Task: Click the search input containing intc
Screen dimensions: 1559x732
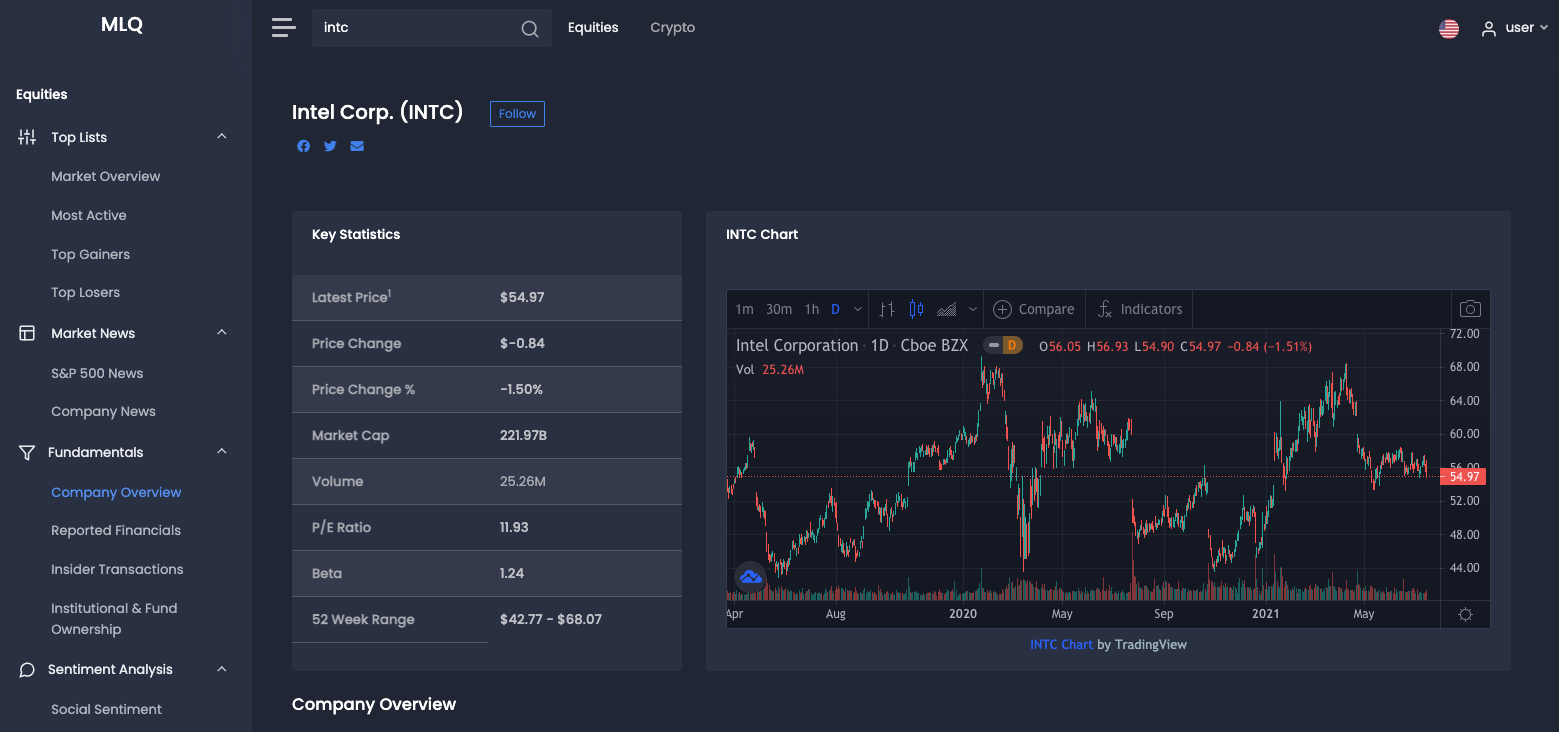Action: tap(432, 28)
